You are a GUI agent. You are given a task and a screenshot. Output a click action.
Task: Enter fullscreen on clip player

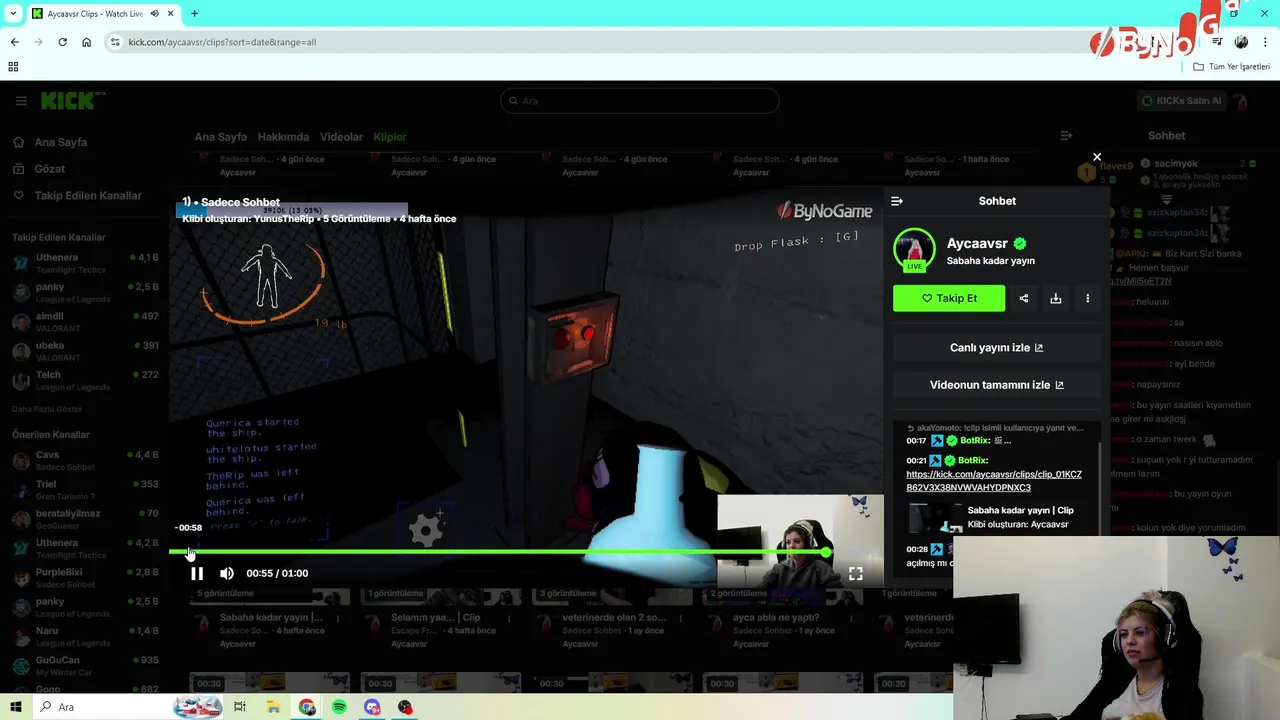pos(856,574)
